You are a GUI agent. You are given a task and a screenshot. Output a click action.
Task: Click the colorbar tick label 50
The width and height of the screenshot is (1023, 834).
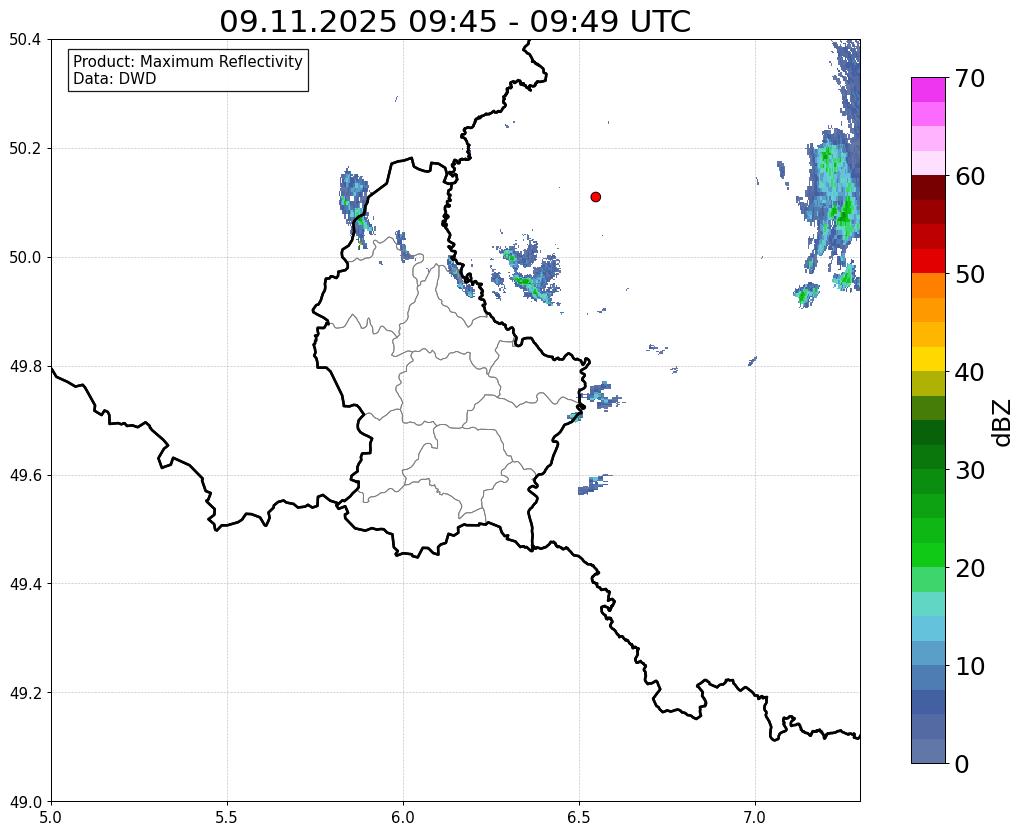pyautogui.click(x=970, y=274)
